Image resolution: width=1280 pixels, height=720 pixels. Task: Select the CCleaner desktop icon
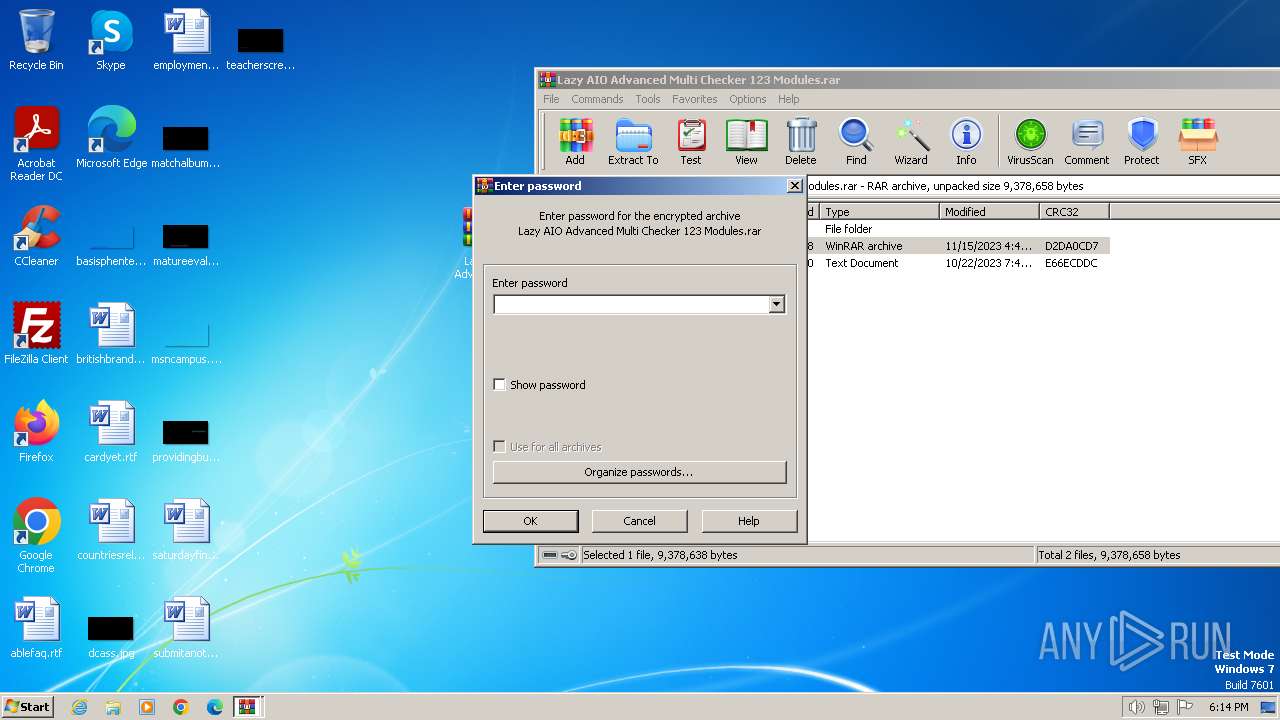[36, 236]
